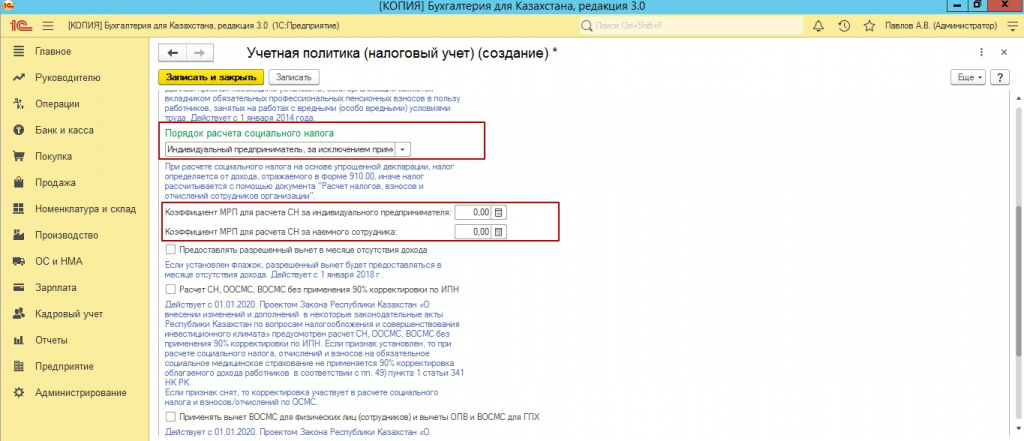Click Записать и закрыть button
Viewport: 1024px width, 441px height.
211,77
